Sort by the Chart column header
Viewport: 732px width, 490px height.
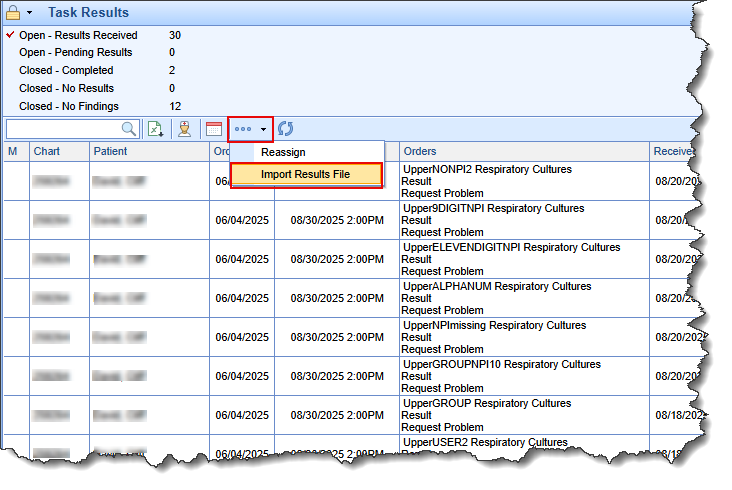pyautogui.click(x=59, y=151)
